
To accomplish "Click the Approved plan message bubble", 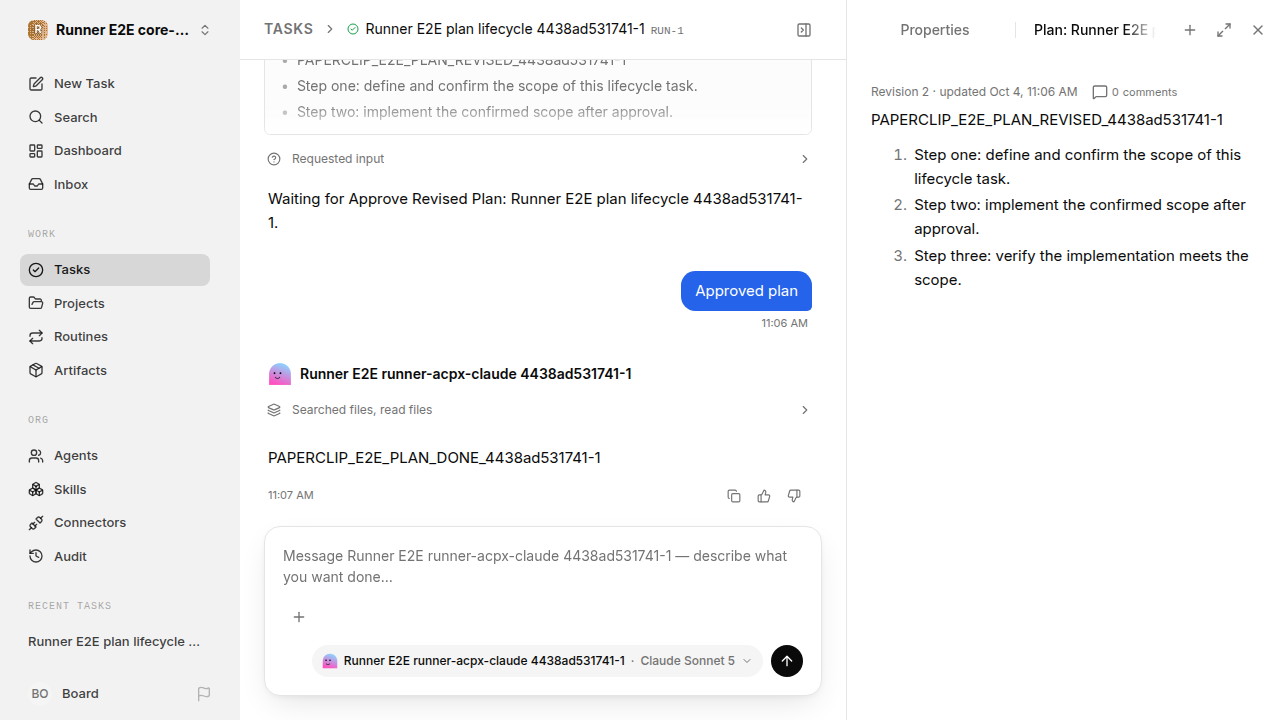I will [x=746, y=291].
